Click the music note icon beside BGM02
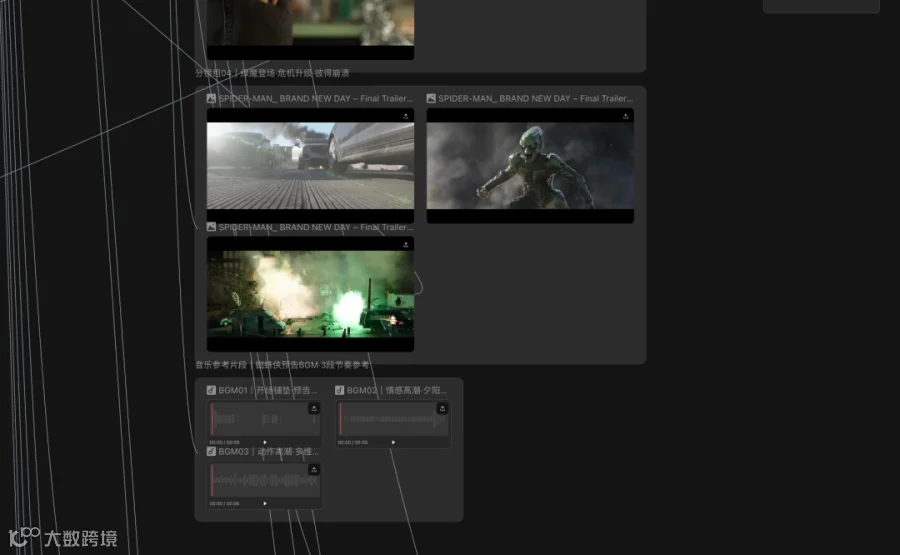The height and width of the screenshot is (555, 900). click(x=340, y=390)
